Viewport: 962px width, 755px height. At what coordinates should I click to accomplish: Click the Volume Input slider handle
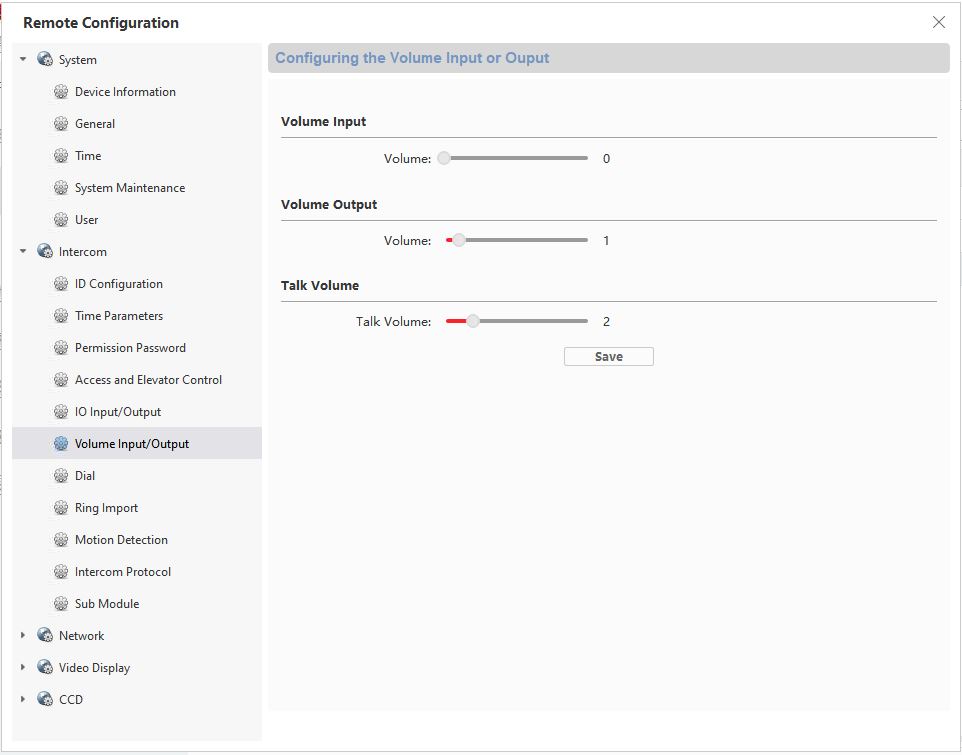[x=444, y=158]
